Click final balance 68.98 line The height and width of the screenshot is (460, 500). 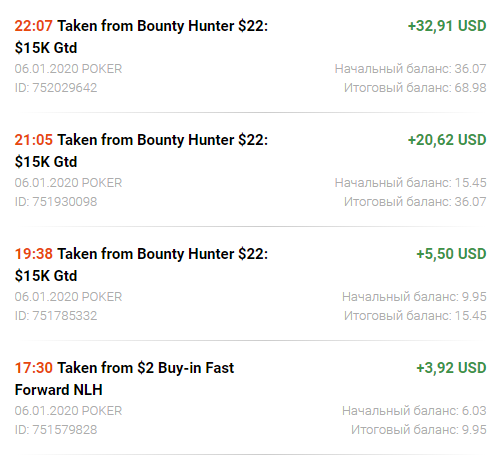coord(415,88)
